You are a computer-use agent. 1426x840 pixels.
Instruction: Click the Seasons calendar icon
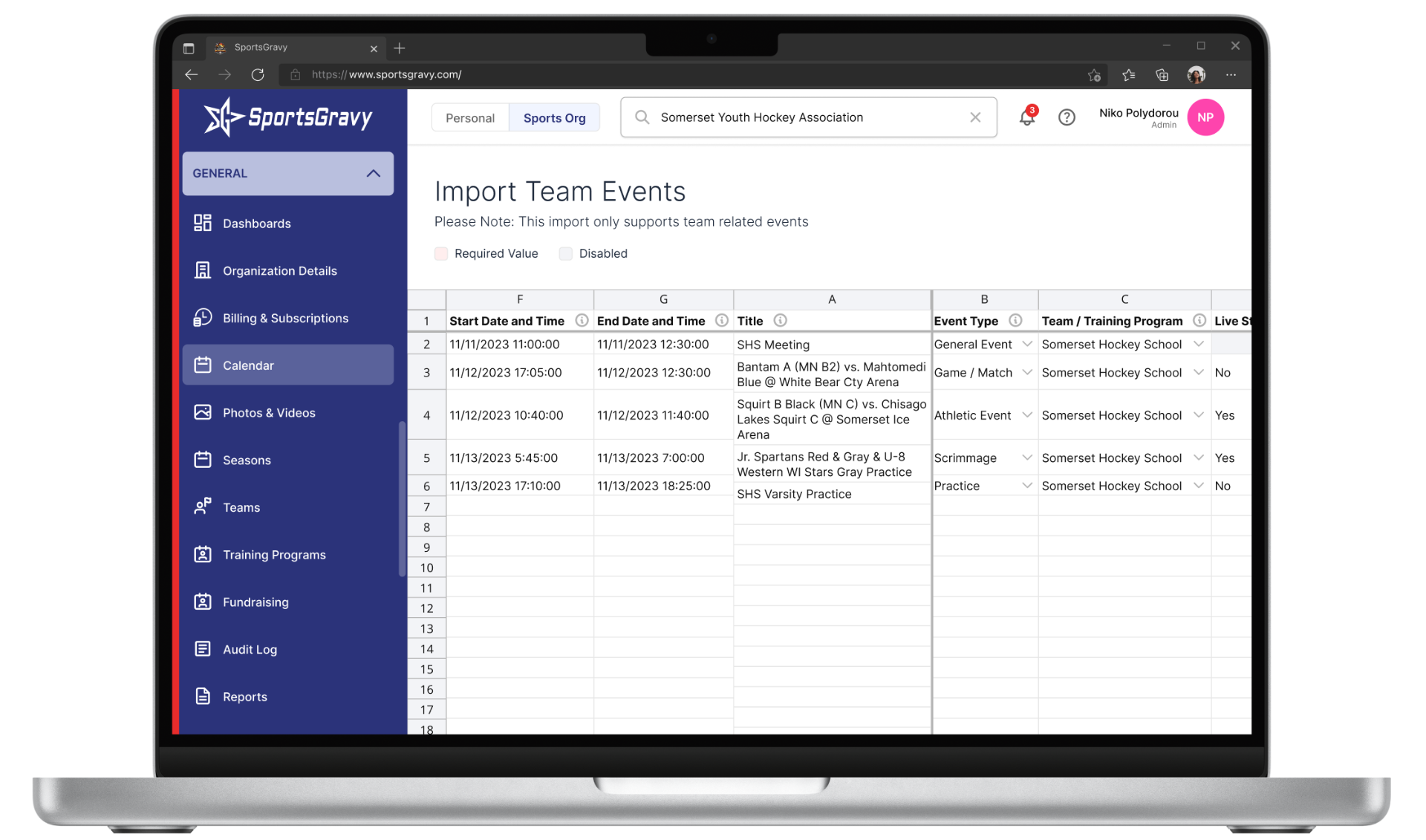[x=202, y=460]
